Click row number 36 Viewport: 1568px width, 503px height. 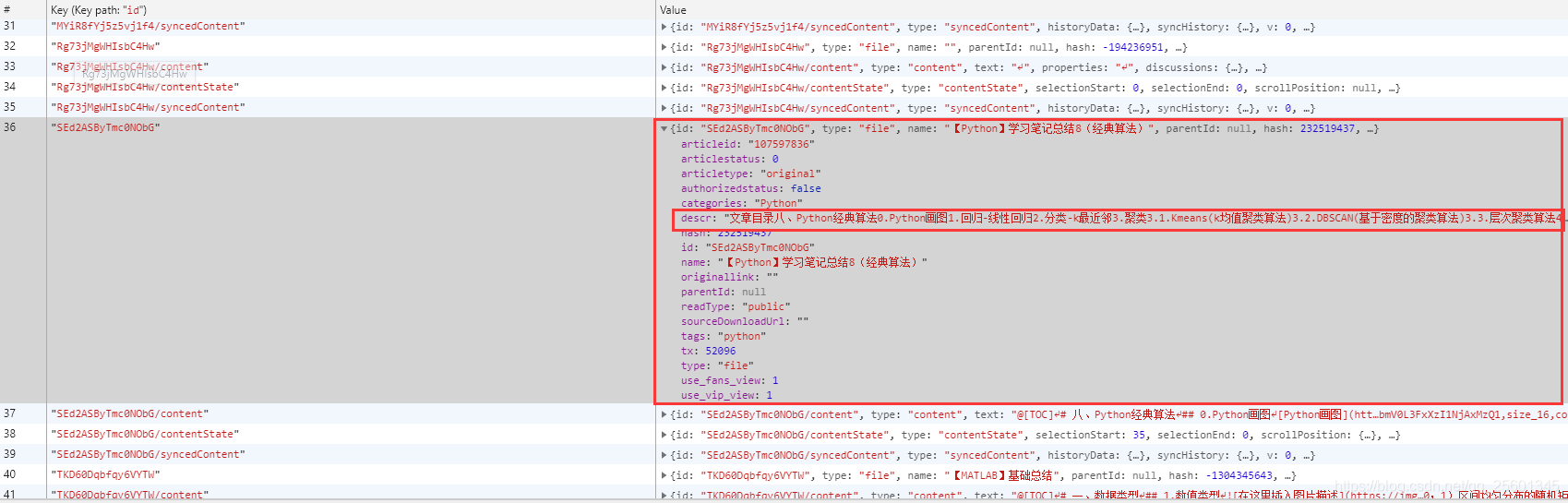[9, 127]
